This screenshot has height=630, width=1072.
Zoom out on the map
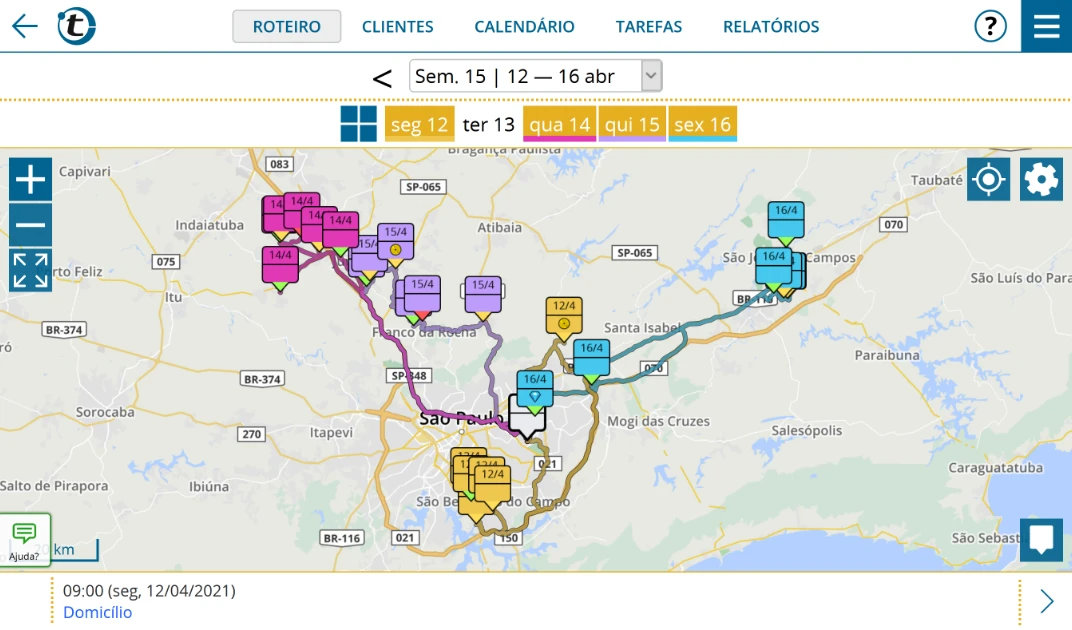[x=31, y=225]
